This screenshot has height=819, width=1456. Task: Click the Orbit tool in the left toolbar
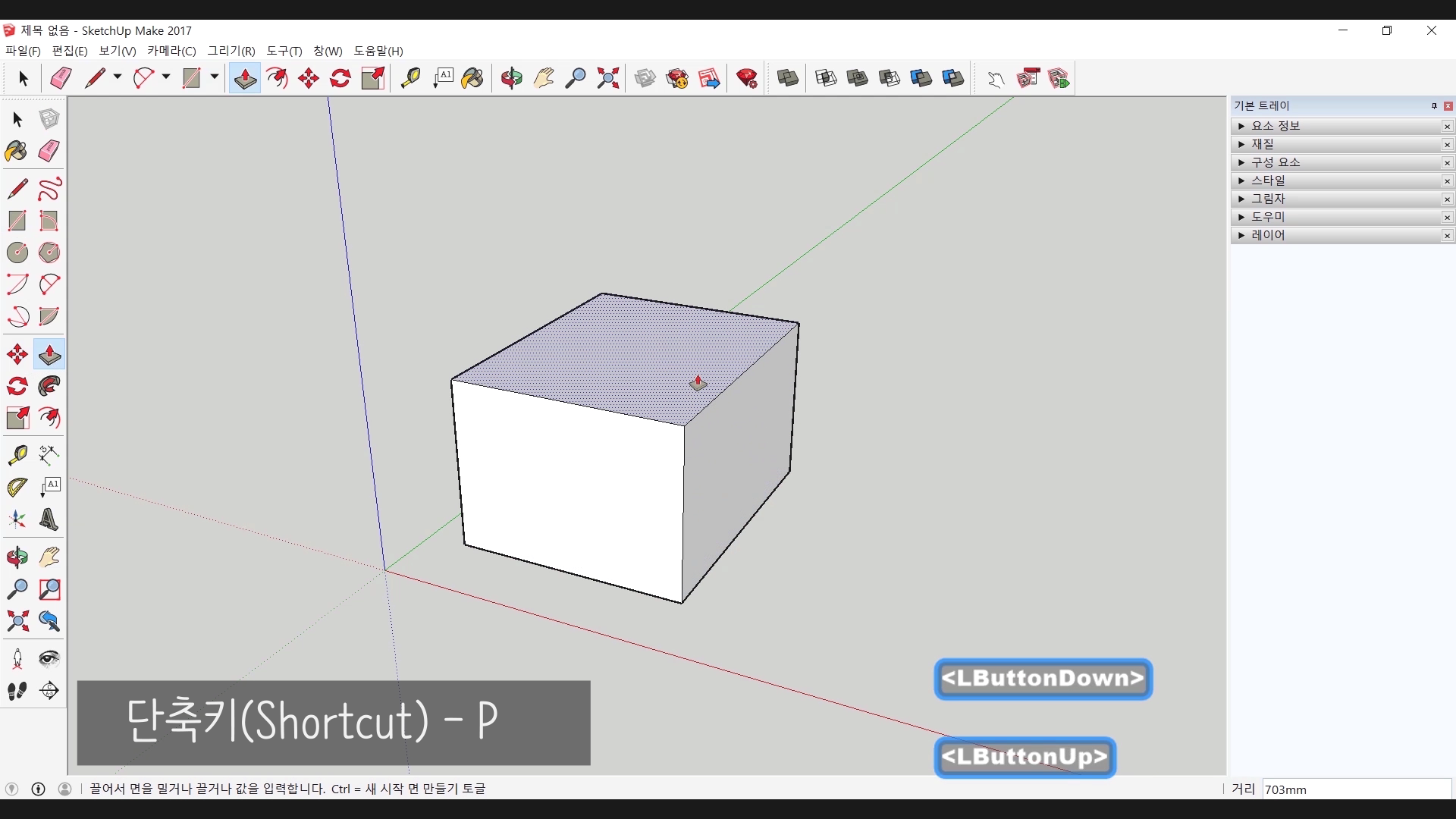point(17,558)
